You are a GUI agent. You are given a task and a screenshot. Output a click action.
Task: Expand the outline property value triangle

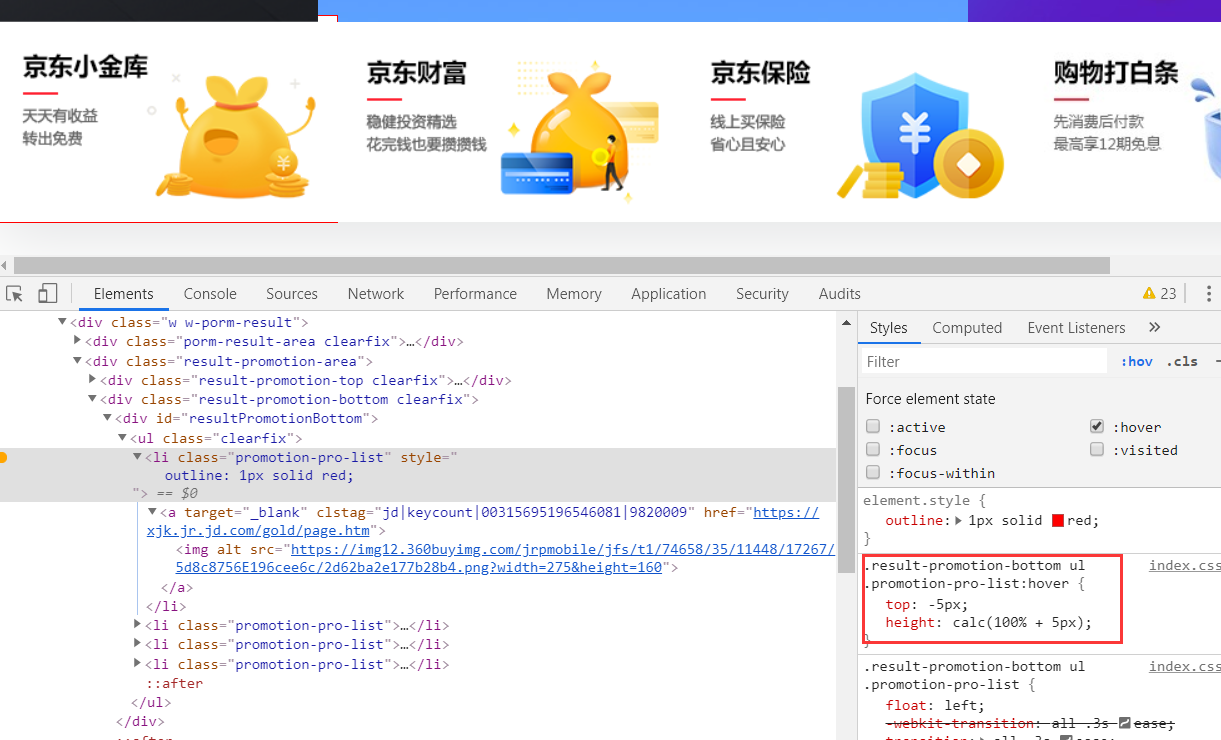960,520
